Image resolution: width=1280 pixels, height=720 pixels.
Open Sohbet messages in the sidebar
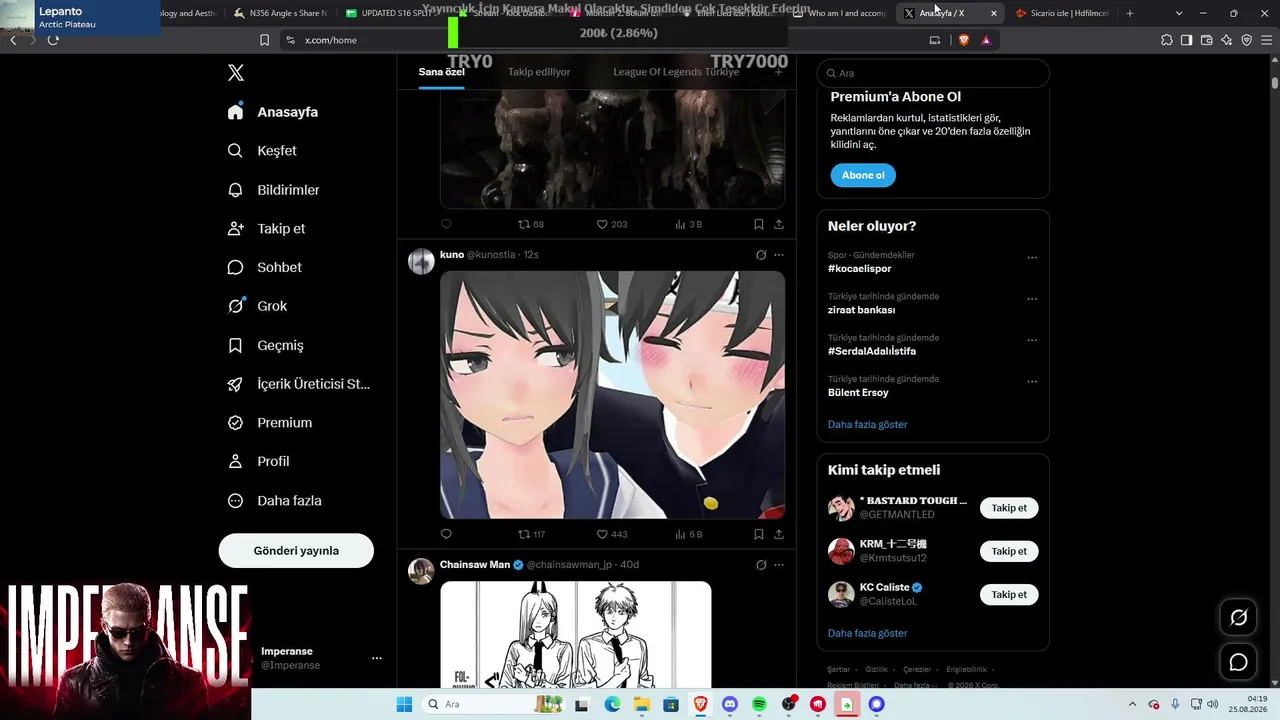click(264, 267)
